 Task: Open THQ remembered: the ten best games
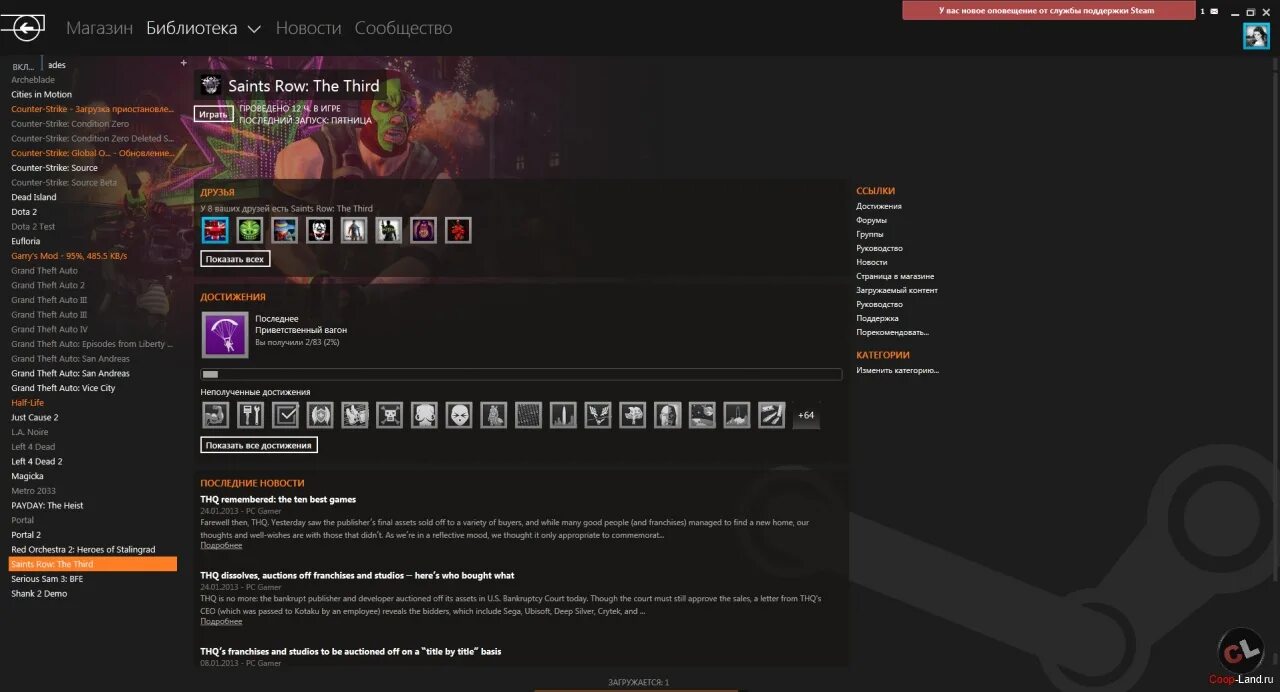point(278,499)
